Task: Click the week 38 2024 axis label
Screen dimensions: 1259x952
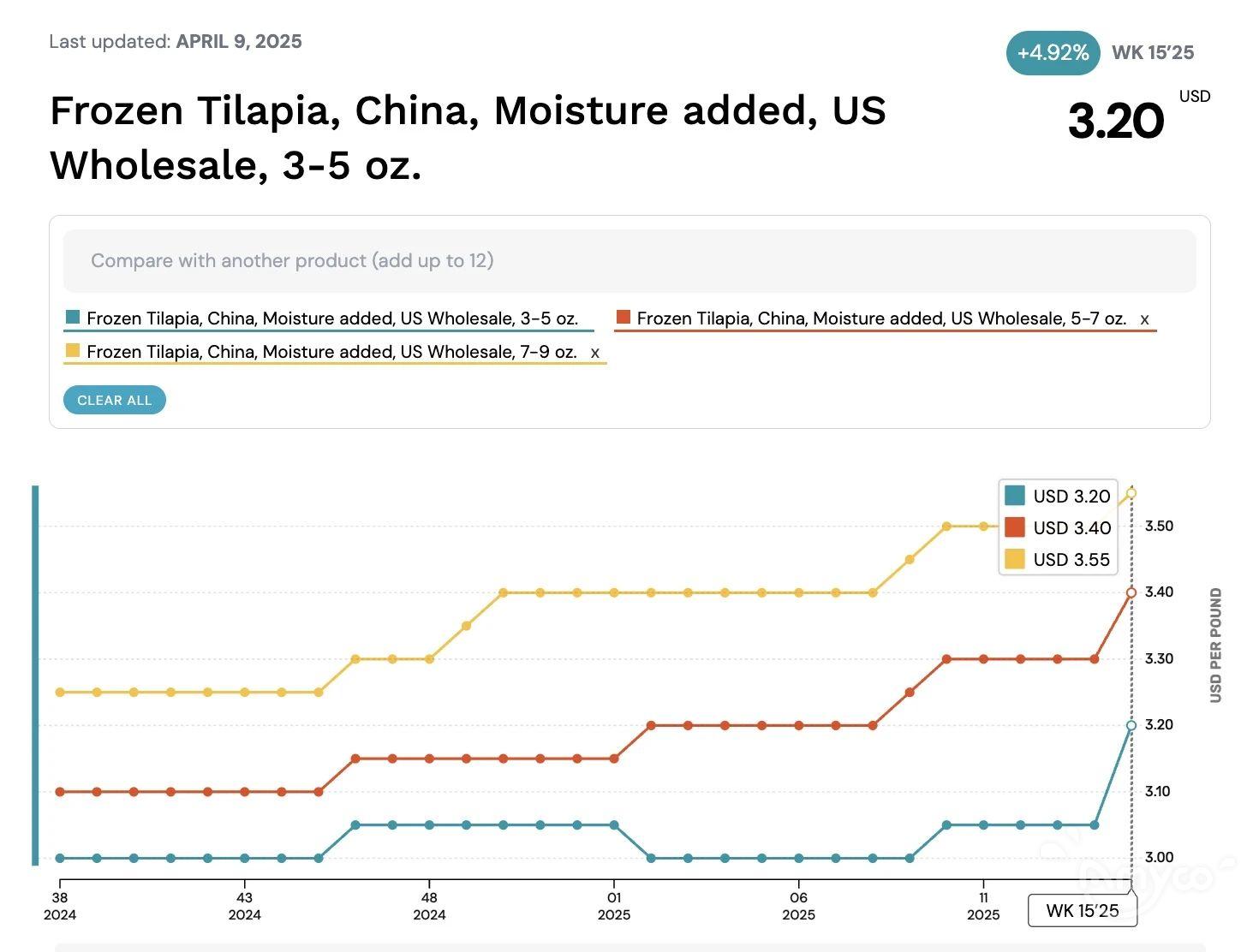Action: [60, 906]
